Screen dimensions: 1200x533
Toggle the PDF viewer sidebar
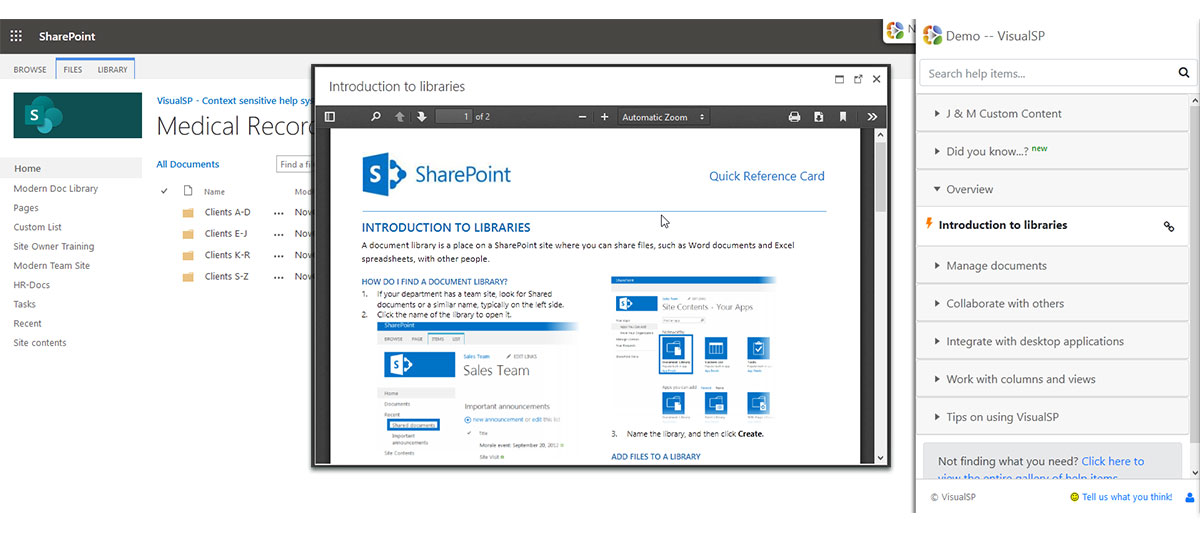tap(330, 117)
